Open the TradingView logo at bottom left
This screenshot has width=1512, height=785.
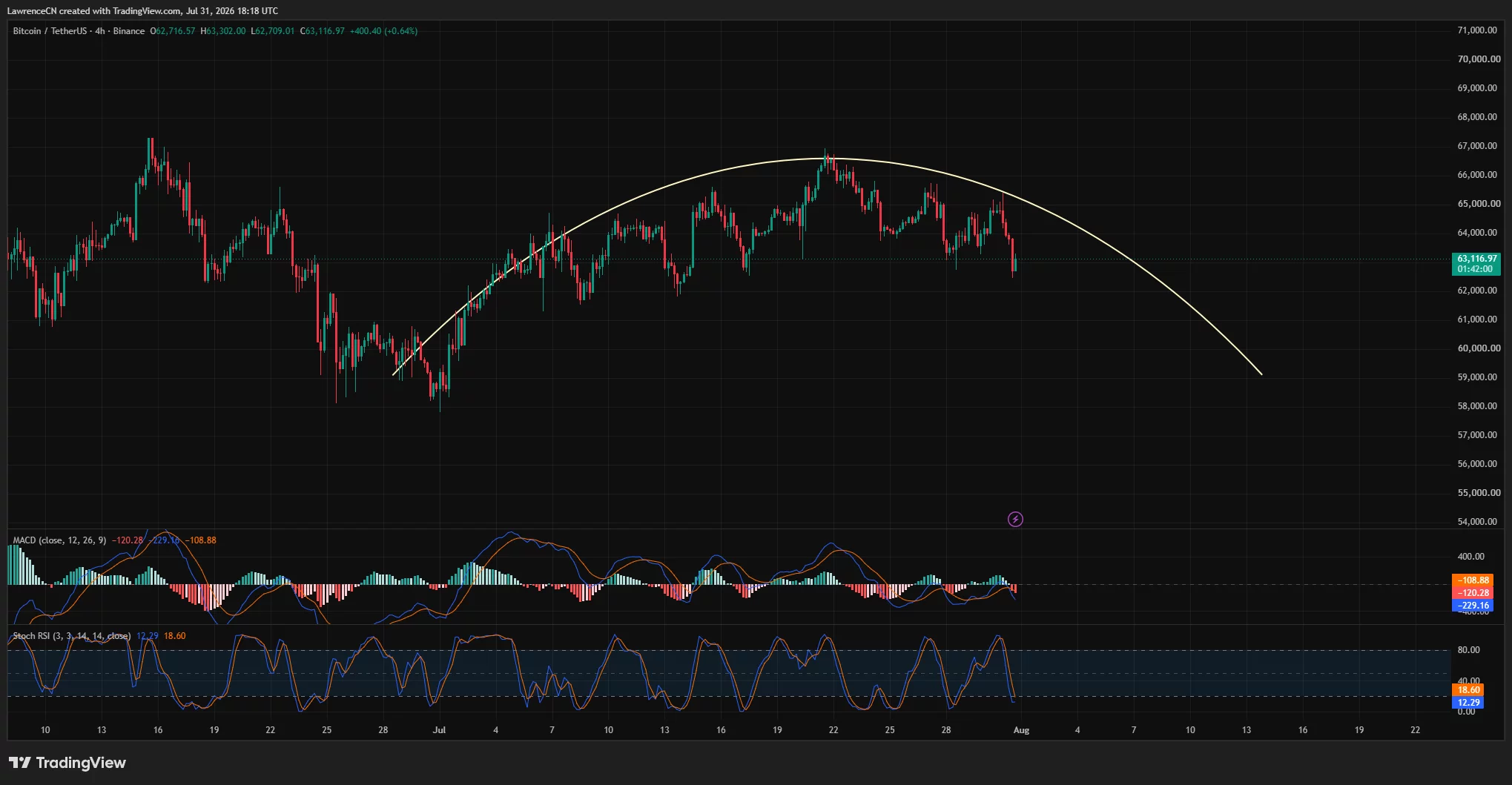[67, 763]
